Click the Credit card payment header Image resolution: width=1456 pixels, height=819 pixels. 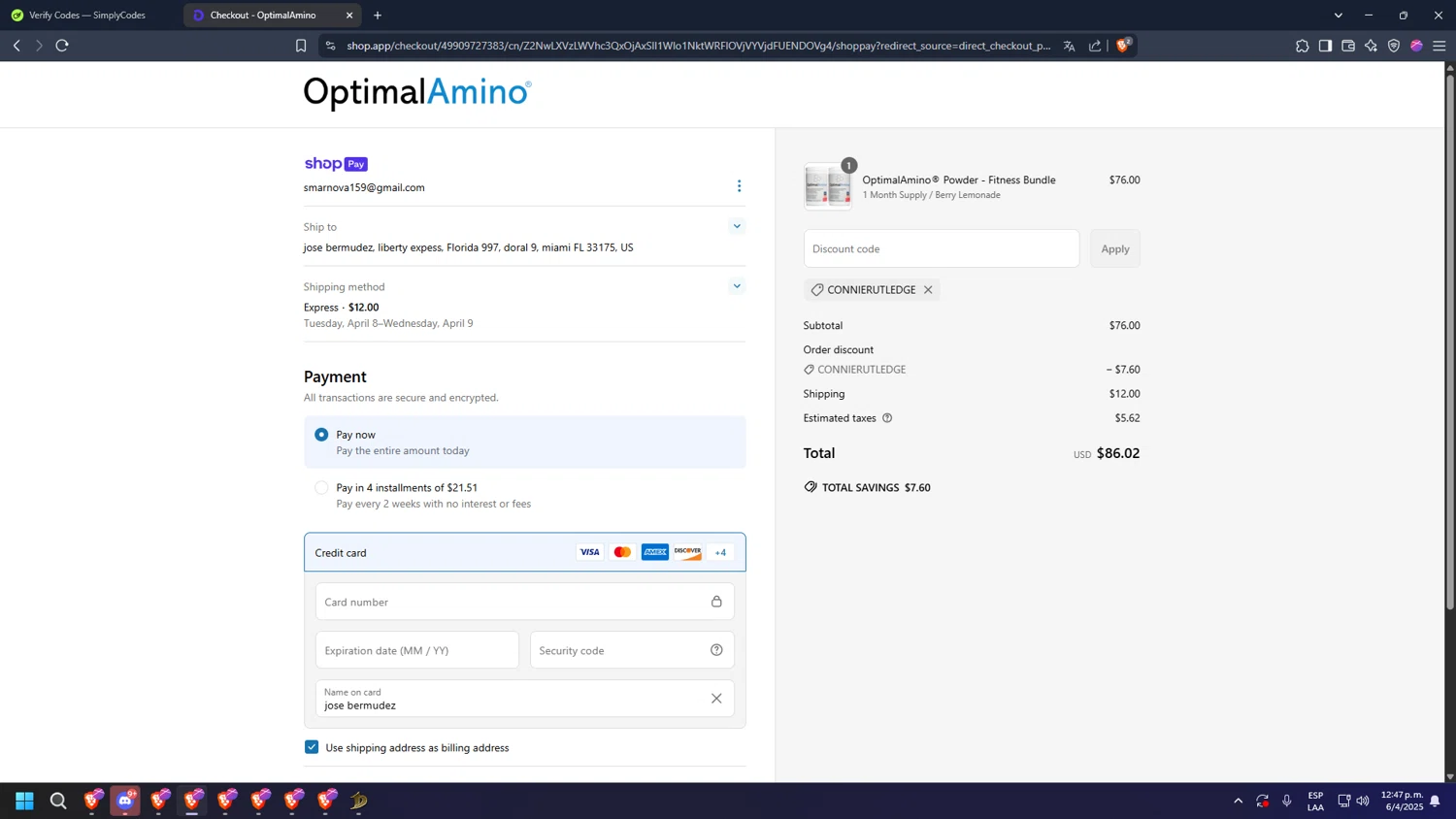pyautogui.click(x=525, y=552)
